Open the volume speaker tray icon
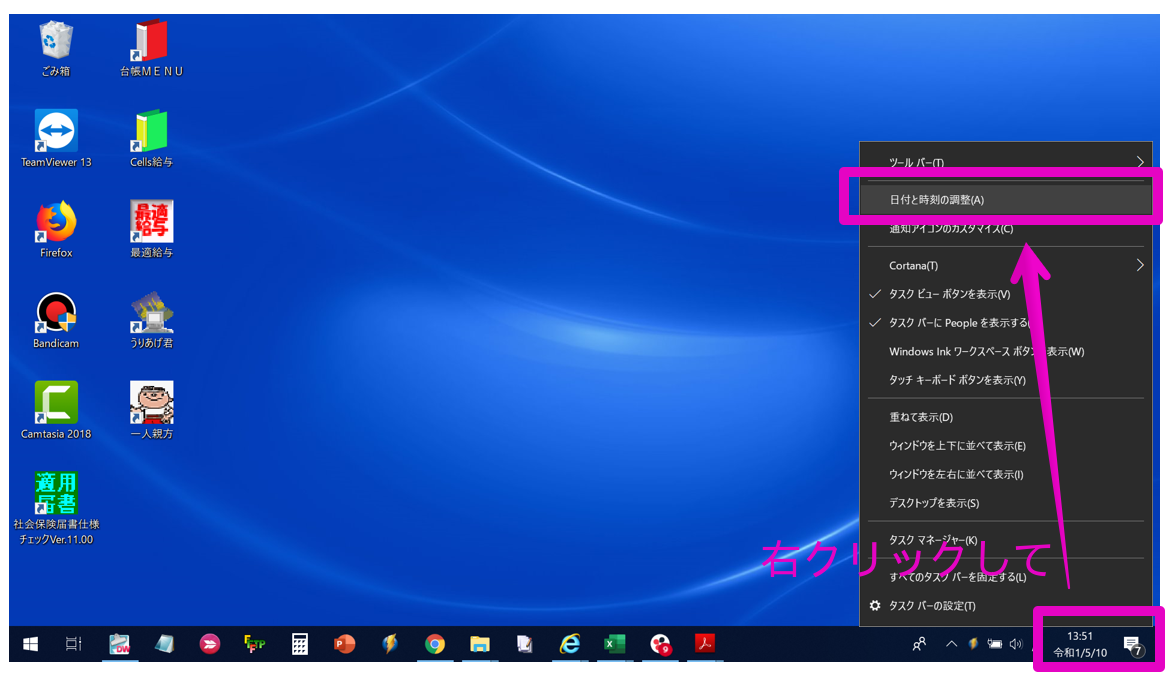The width and height of the screenshot is (1171, 675). tap(1016, 644)
